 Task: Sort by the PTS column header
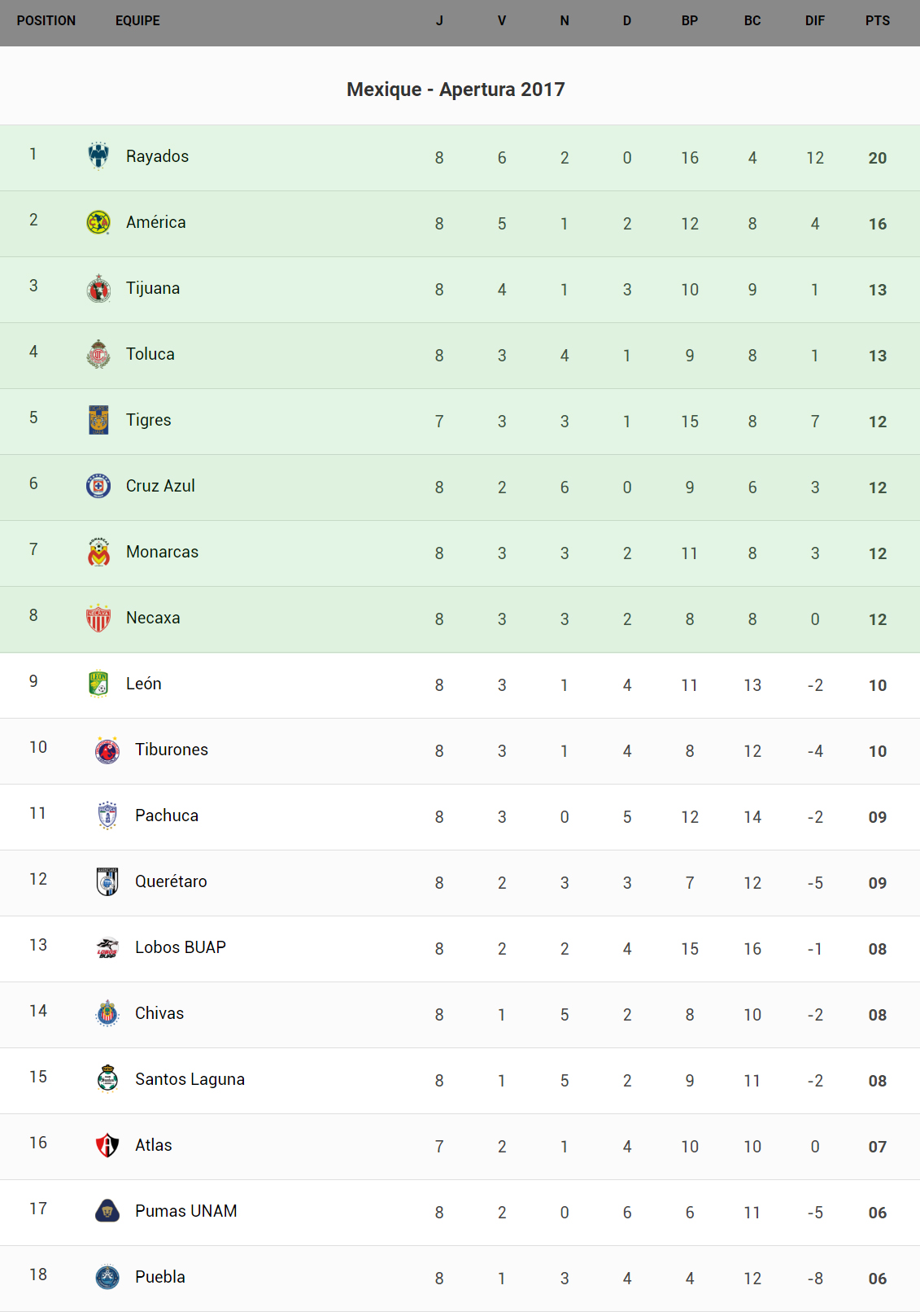click(x=878, y=21)
